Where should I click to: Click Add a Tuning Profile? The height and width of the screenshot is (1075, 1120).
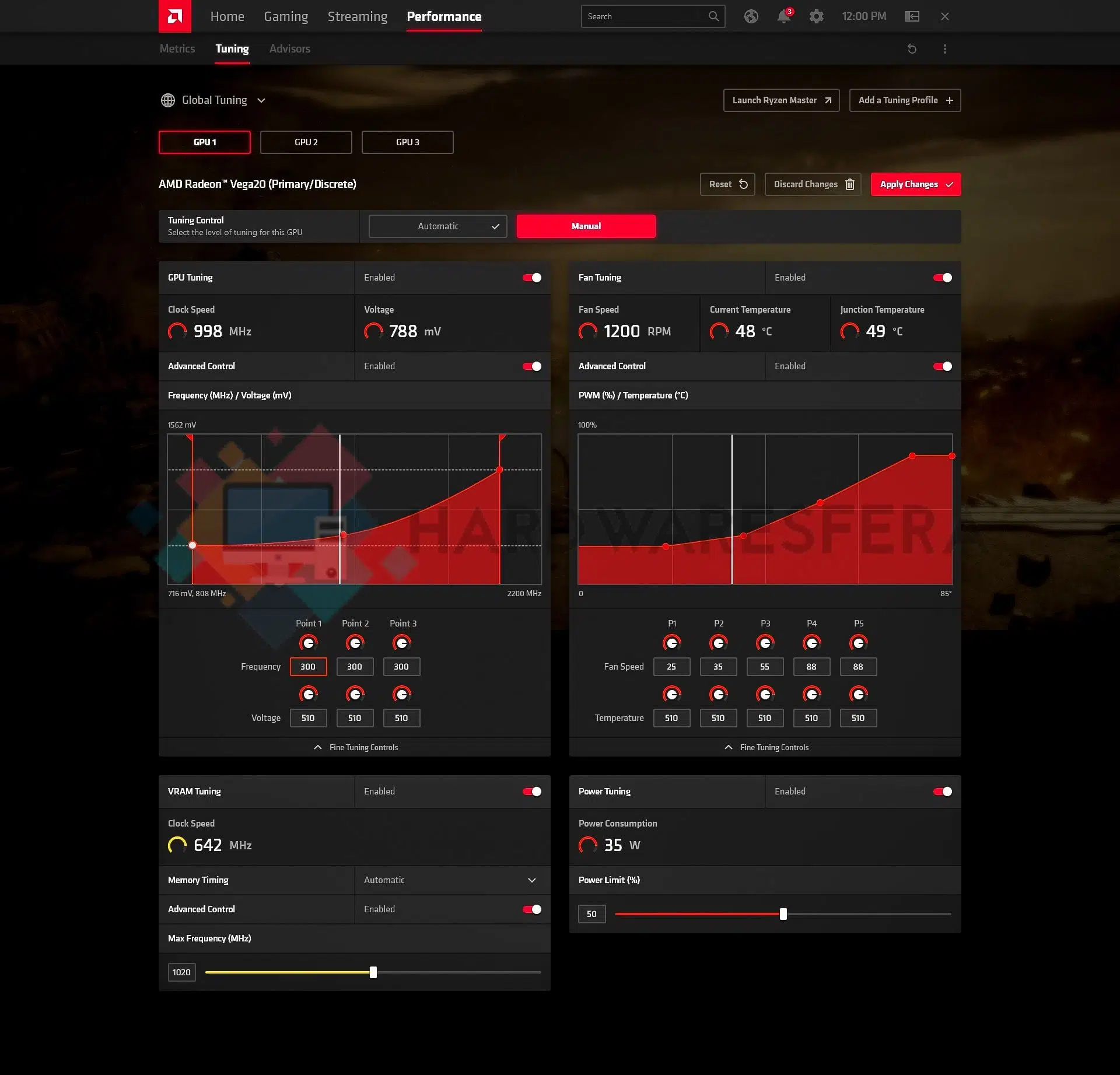coord(905,100)
